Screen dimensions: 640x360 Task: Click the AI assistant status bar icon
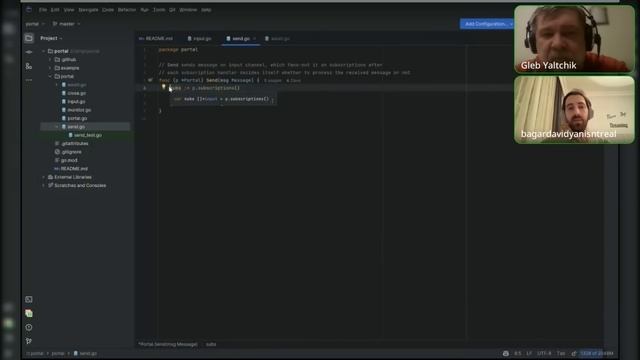click(506, 353)
